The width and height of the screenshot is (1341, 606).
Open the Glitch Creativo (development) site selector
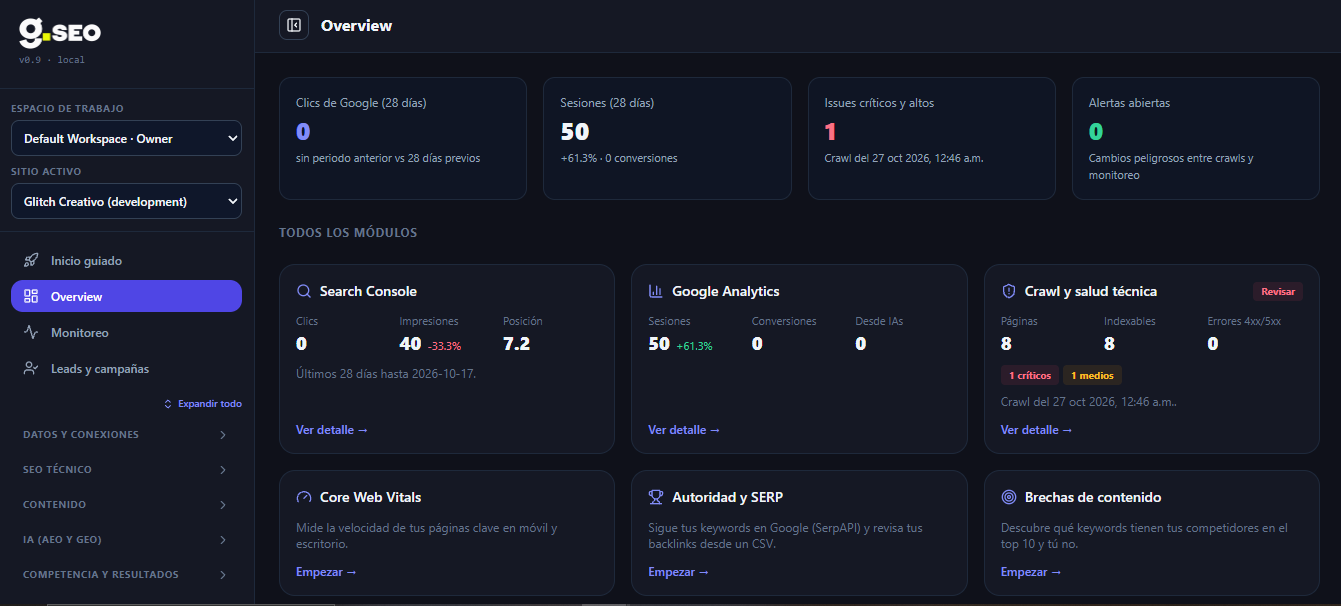point(126,201)
